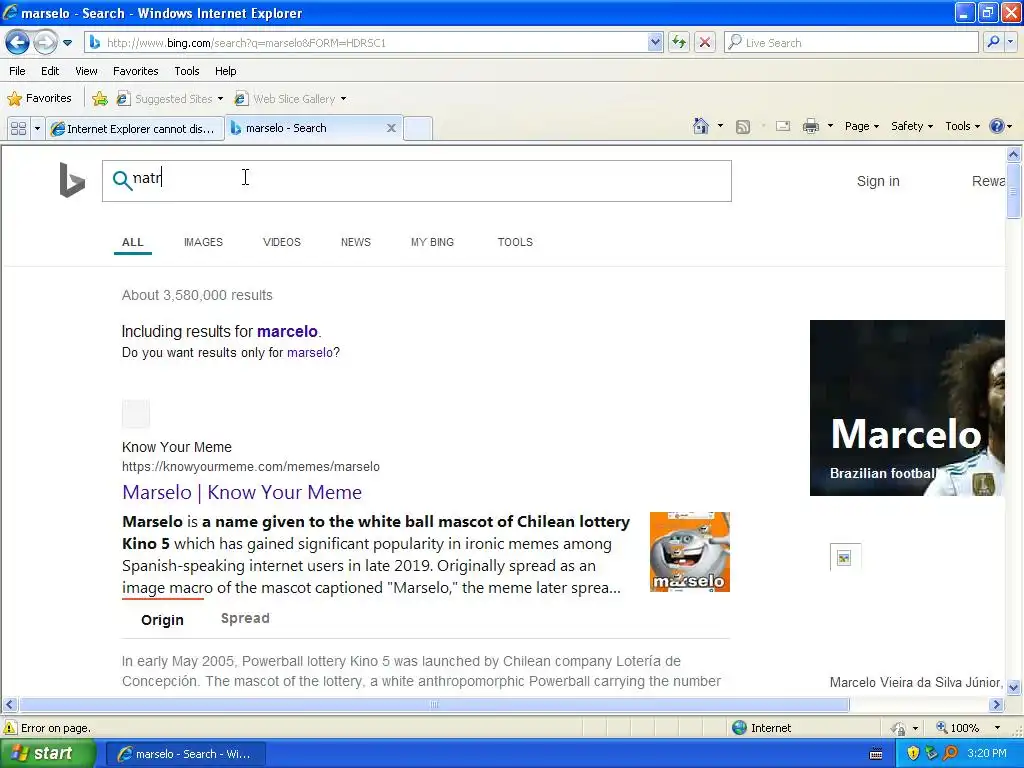This screenshot has width=1024, height=768.
Task: Click the red Stop loading icon
Action: (x=705, y=42)
